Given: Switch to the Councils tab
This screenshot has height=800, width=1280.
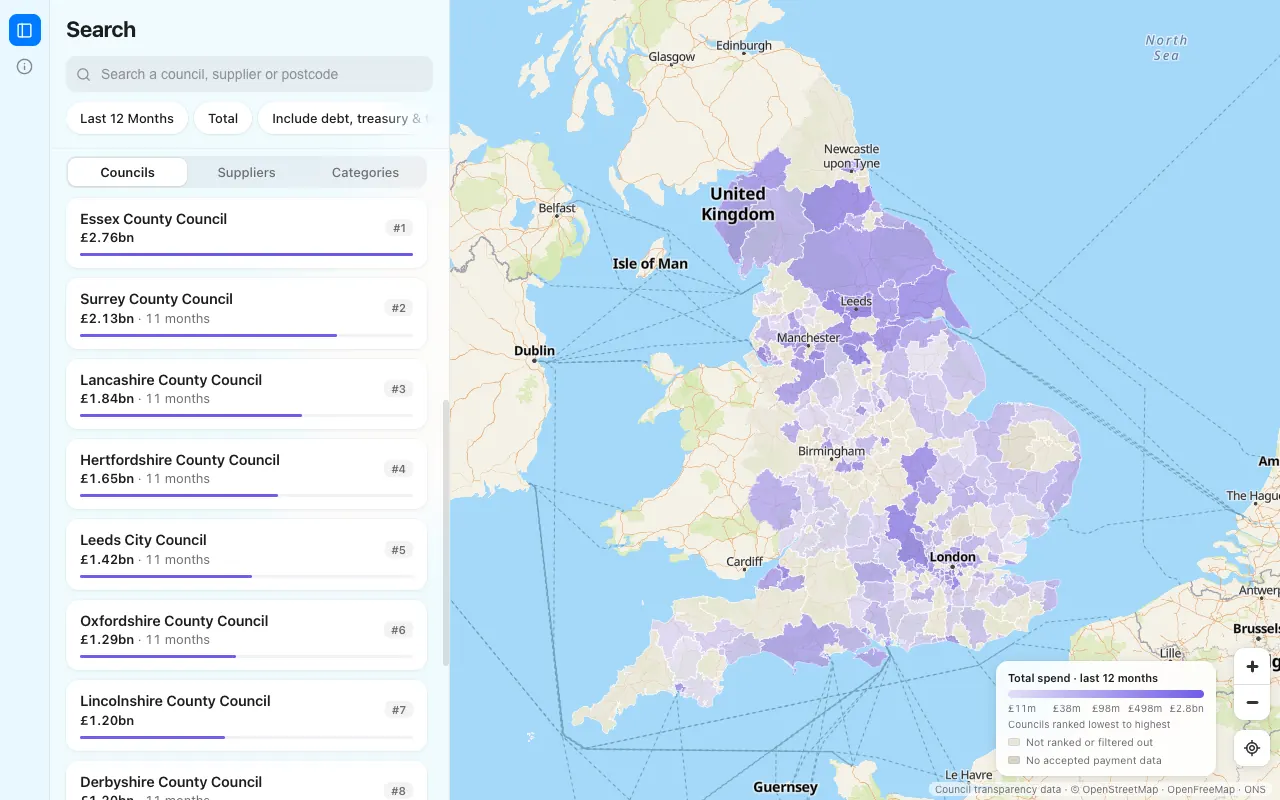Looking at the screenshot, I should tap(127, 172).
